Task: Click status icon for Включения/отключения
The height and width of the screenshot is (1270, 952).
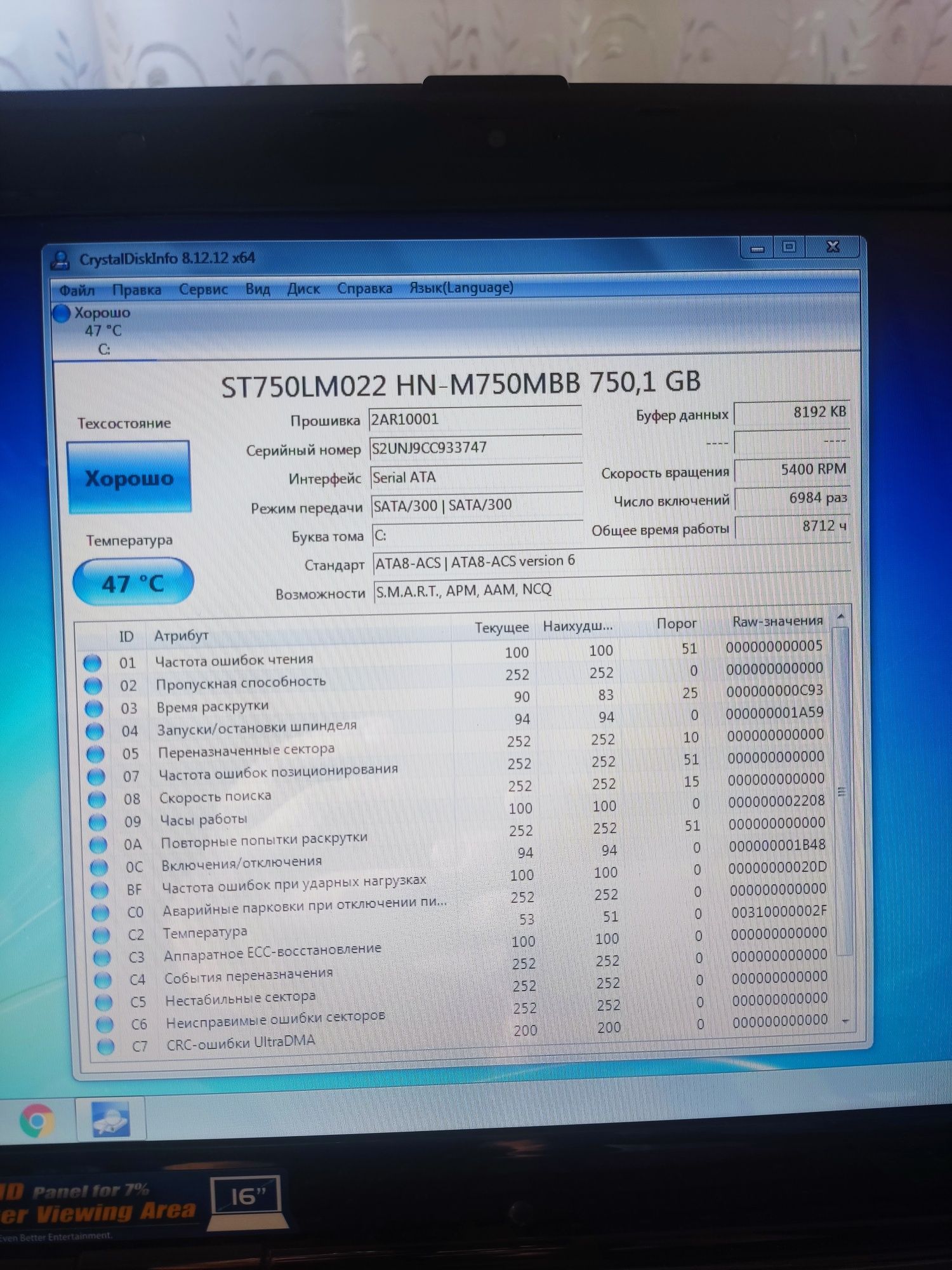Action: (x=98, y=867)
